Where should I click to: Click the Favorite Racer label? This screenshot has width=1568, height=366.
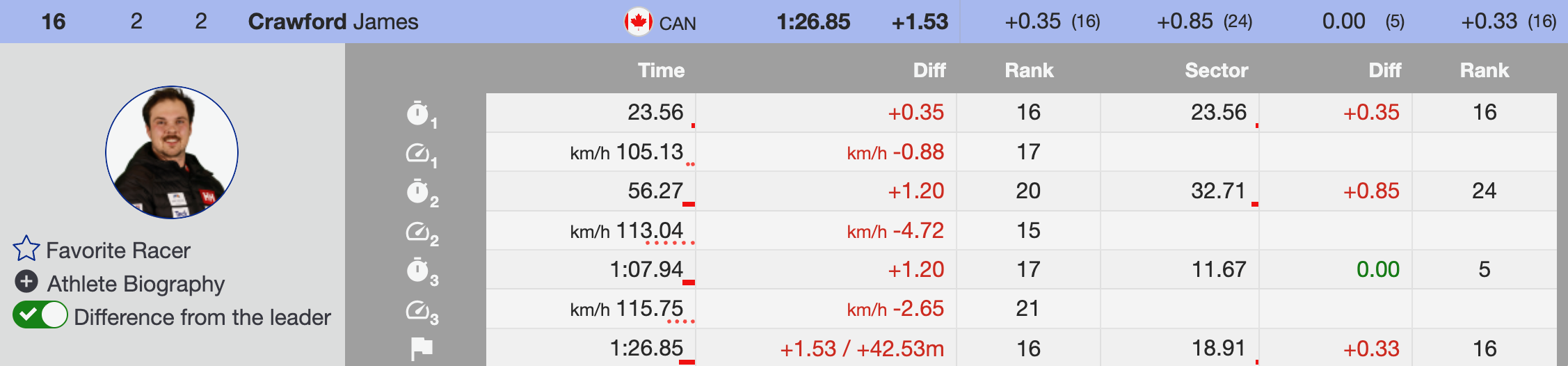[x=118, y=250]
